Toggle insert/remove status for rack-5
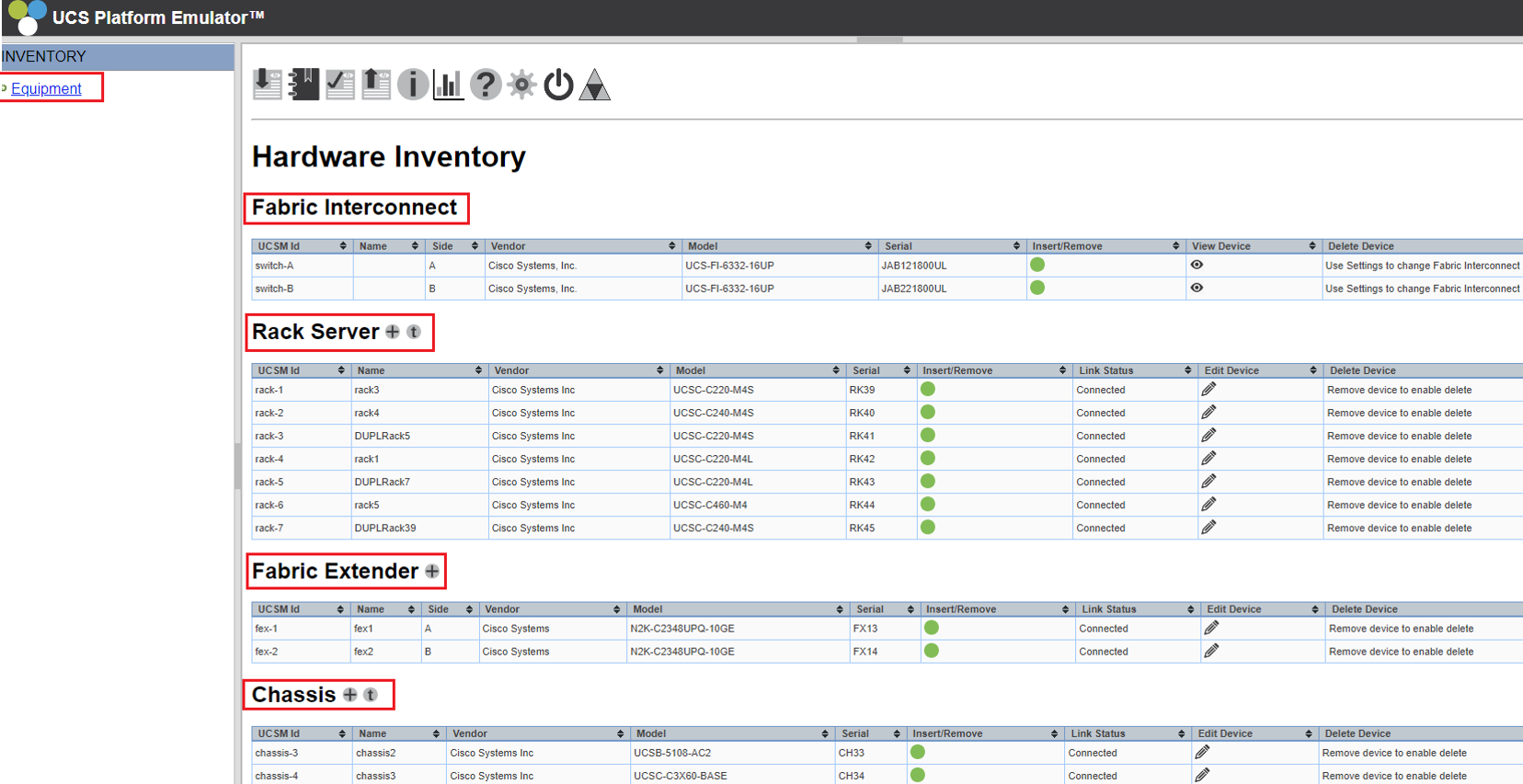 pyautogui.click(x=928, y=481)
